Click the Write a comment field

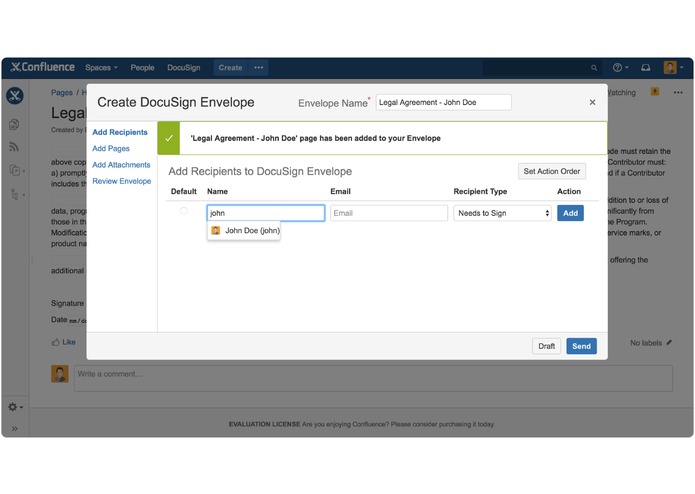[373, 378]
